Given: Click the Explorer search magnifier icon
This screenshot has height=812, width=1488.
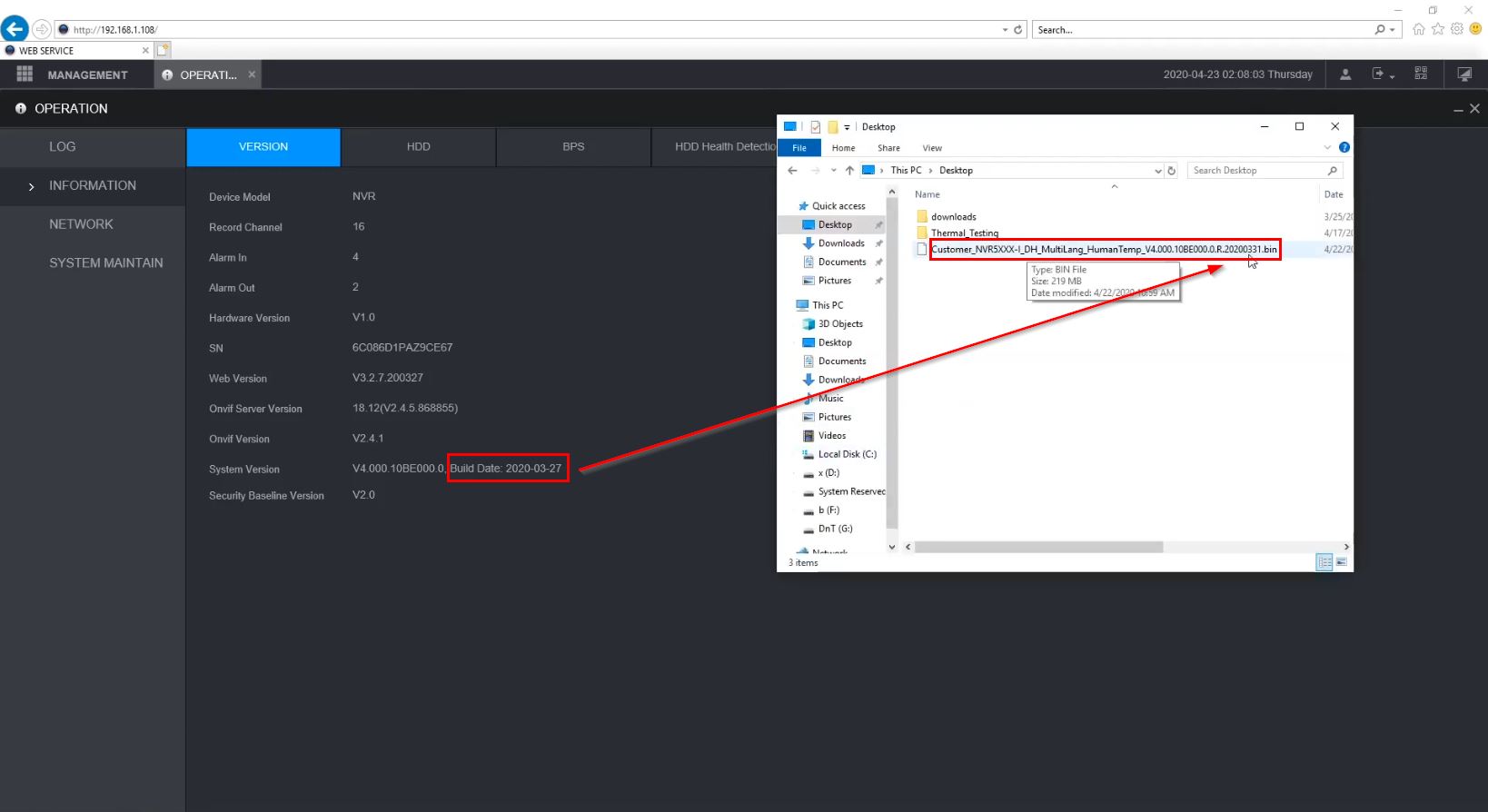Looking at the screenshot, I should point(1333,171).
